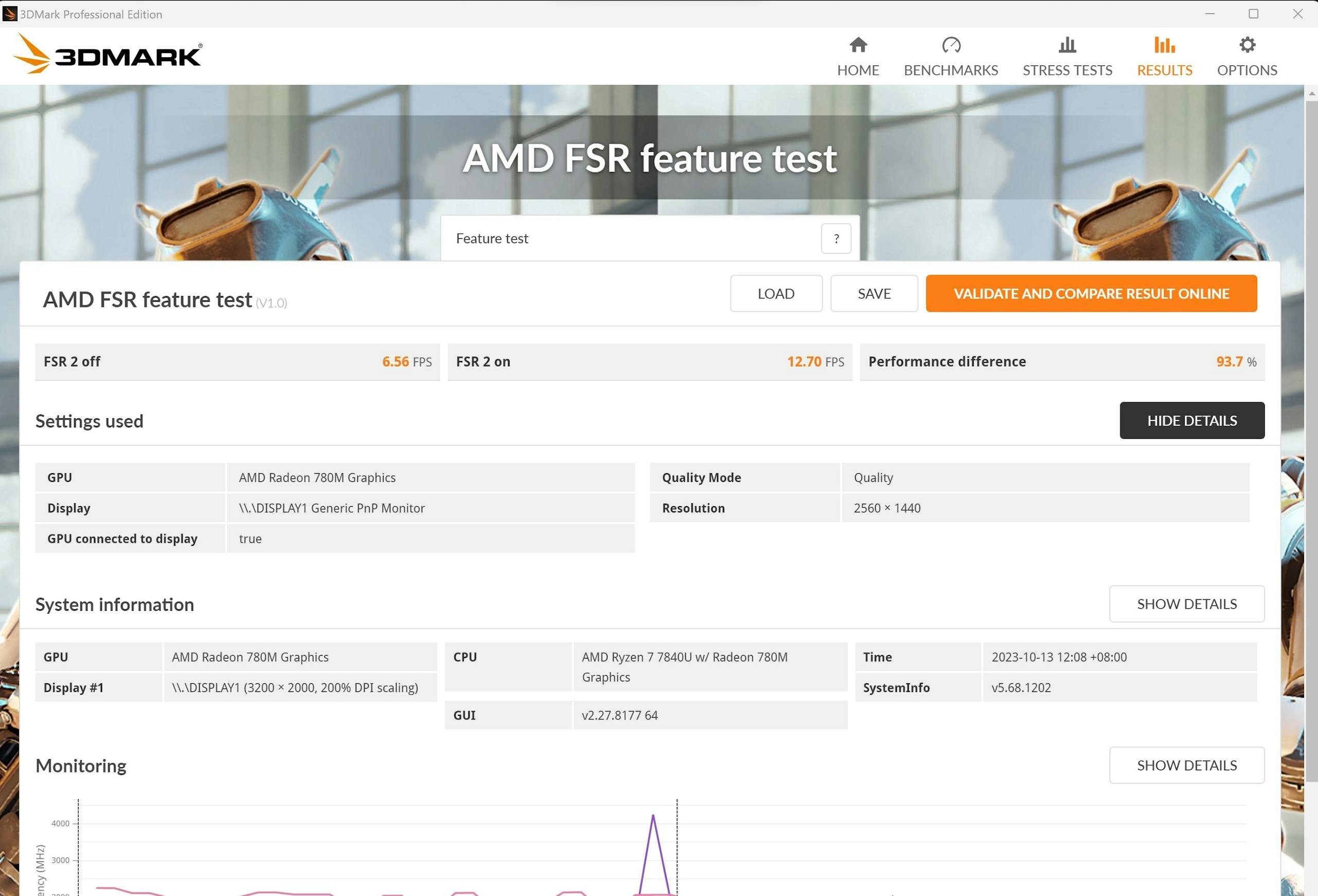Show details for System information
Image resolution: width=1318 pixels, height=896 pixels.
(x=1186, y=604)
